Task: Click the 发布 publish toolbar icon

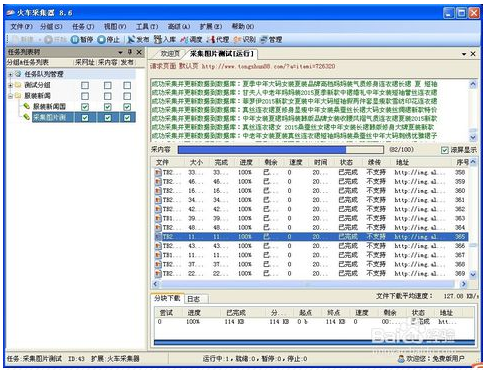Action: (x=131, y=40)
